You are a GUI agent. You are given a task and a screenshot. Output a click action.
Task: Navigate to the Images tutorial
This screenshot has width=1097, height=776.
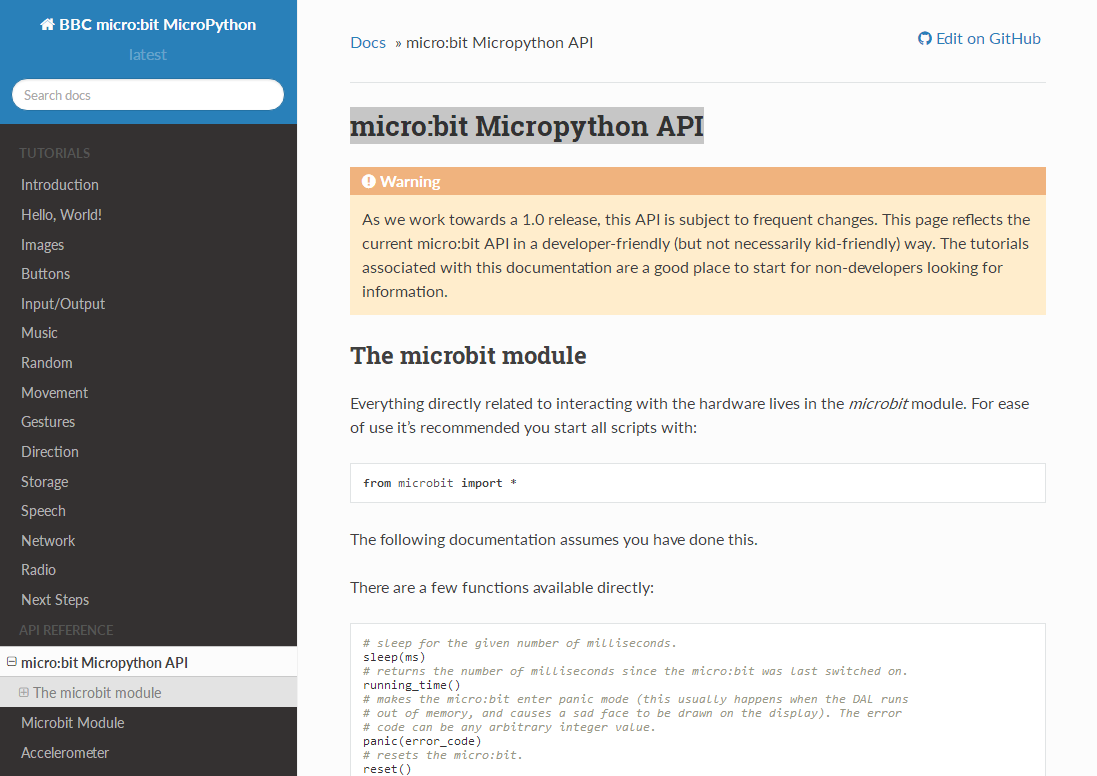tap(42, 244)
